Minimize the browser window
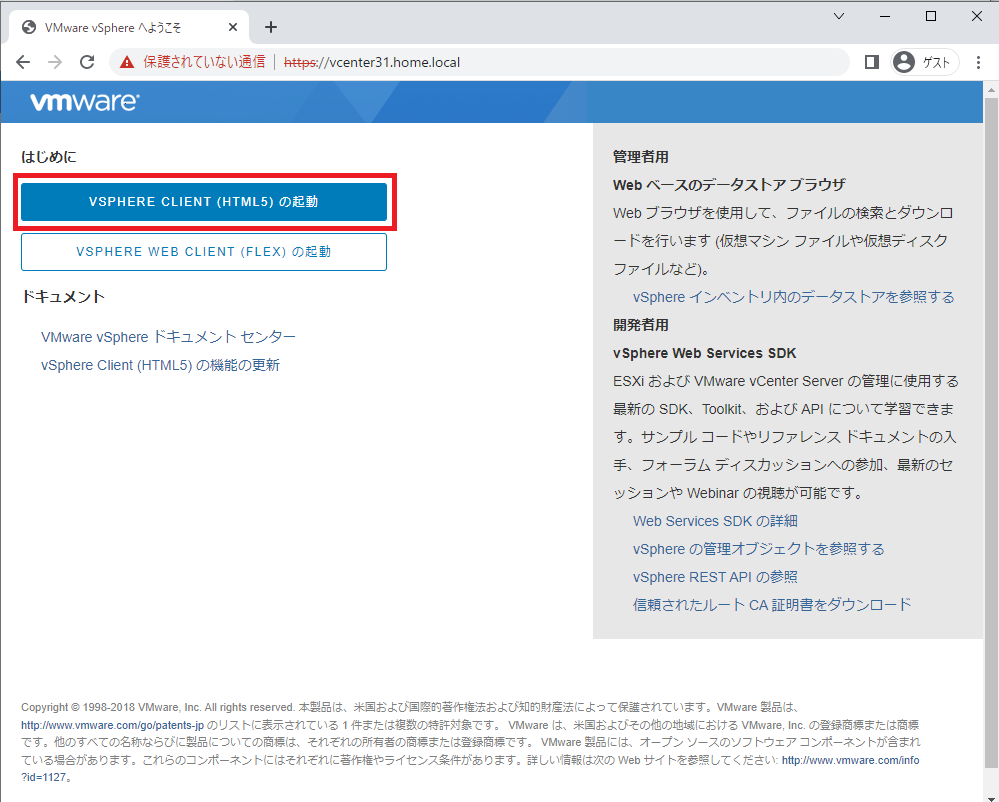 [x=885, y=17]
